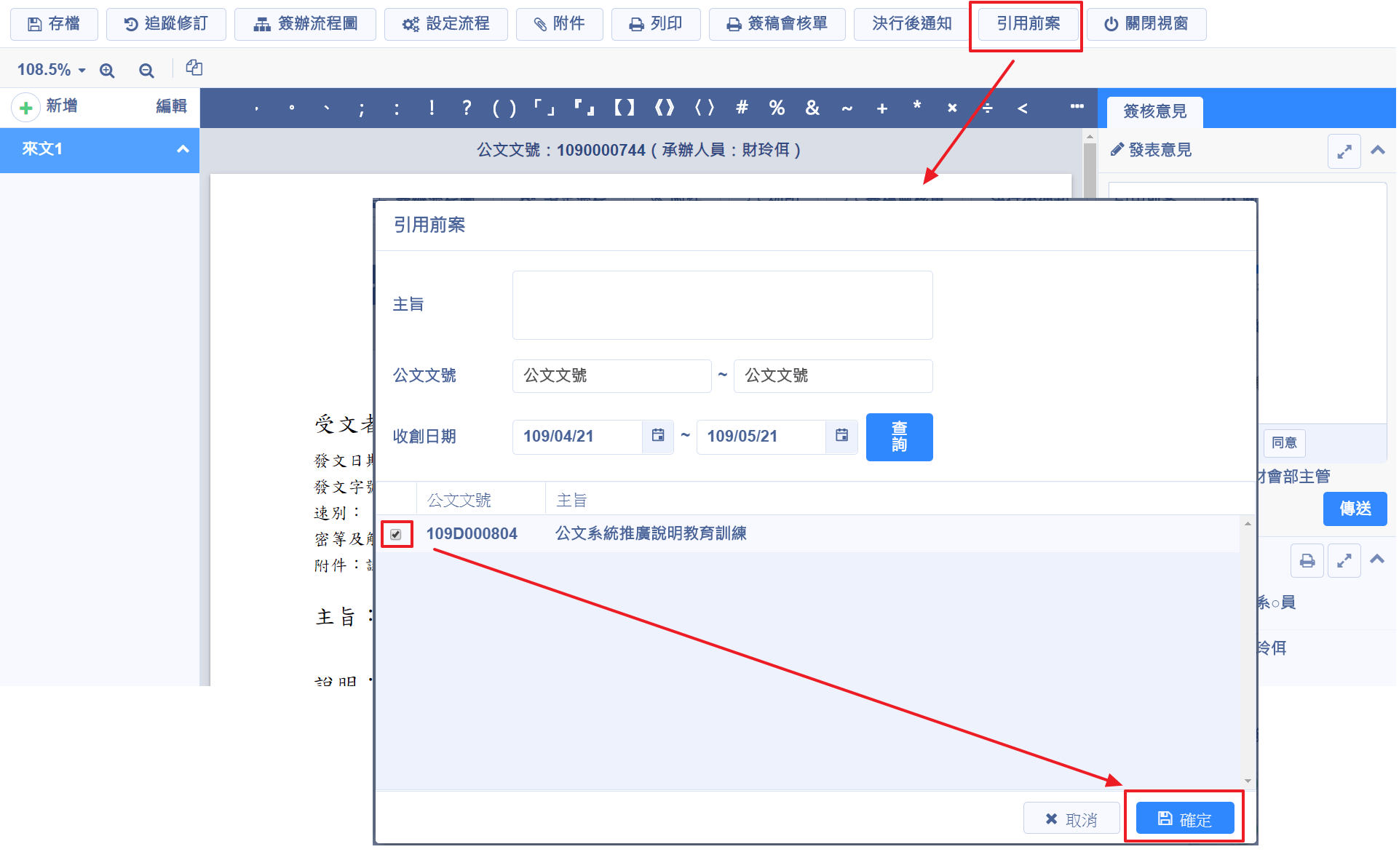The width and height of the screenshot is (1399, 868).
Task: Collapse the 發表意見 section chevron
Action: [1377, 151]
